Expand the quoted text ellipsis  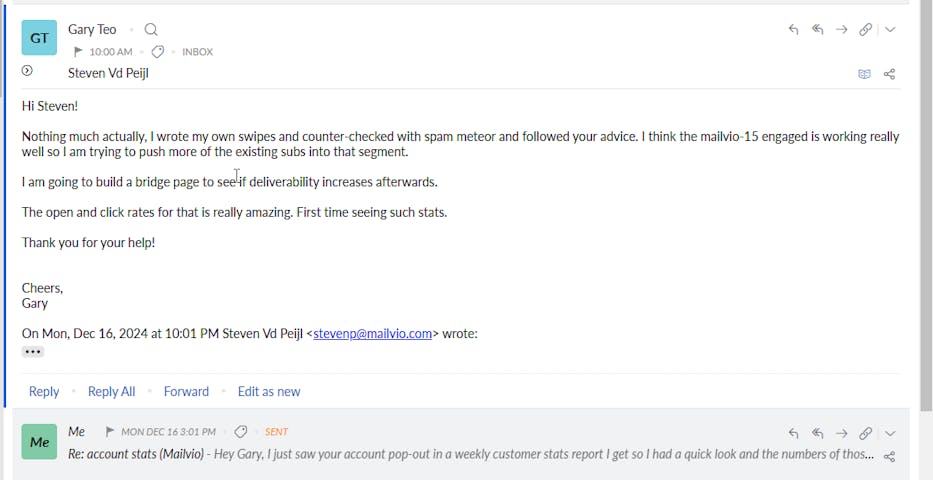[33, 352]
